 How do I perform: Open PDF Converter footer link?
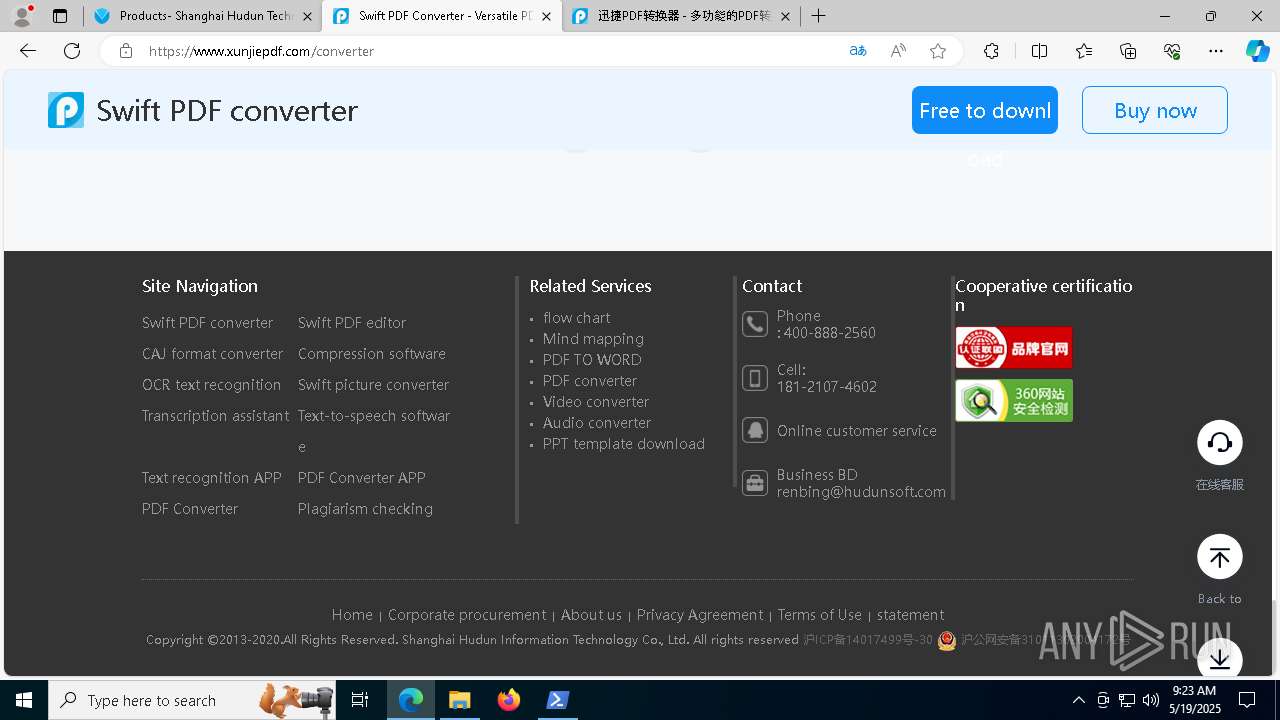190,509
